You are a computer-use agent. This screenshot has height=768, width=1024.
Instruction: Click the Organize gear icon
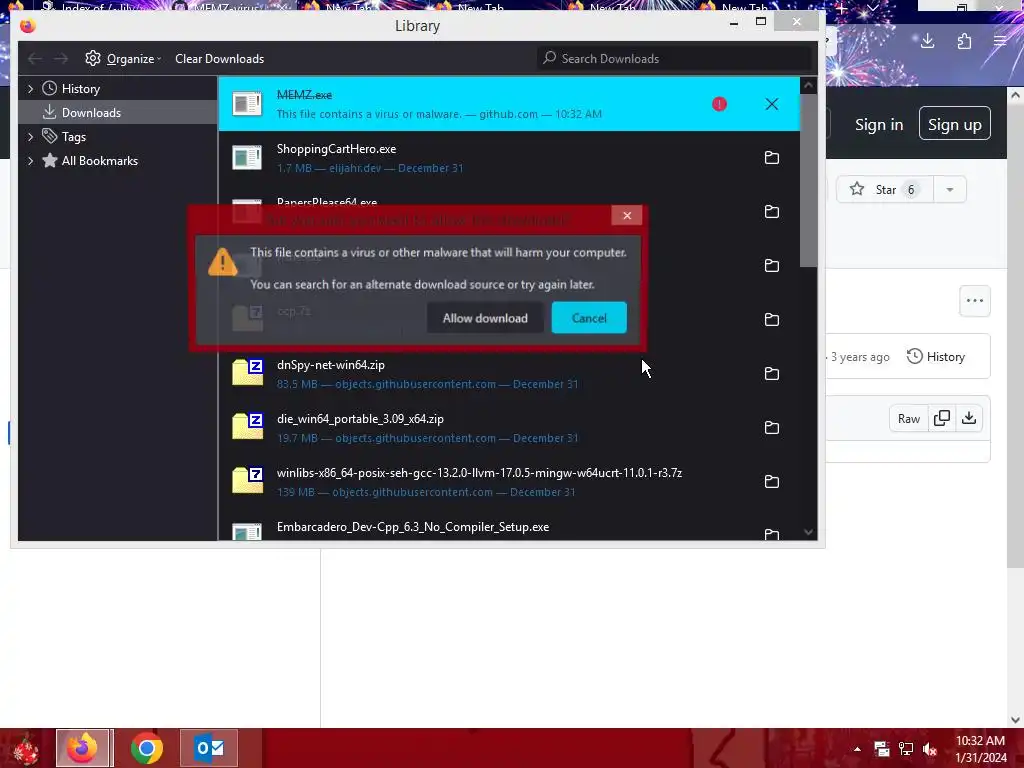tap(93, 58)
